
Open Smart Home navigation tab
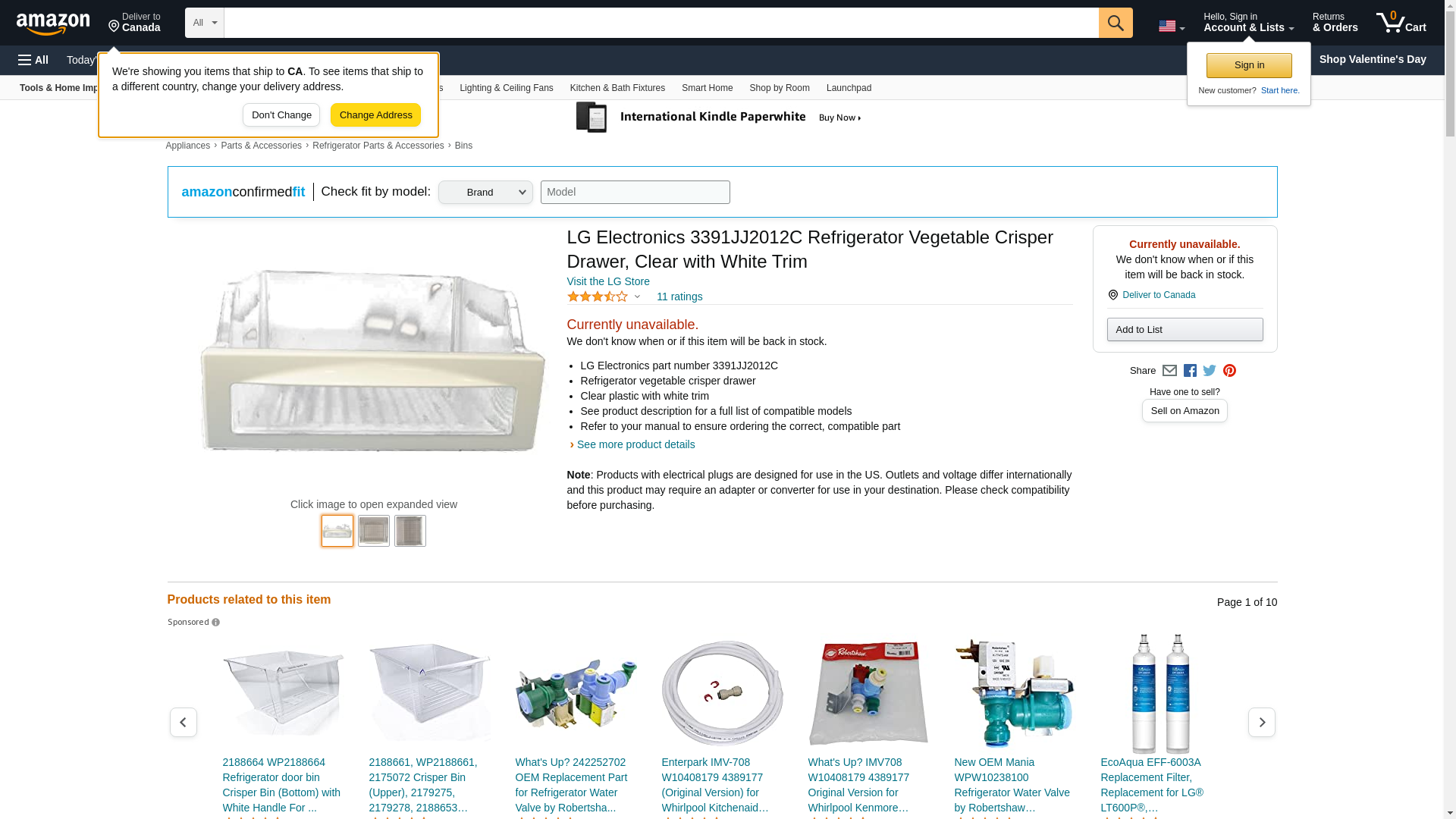(707, 88)
